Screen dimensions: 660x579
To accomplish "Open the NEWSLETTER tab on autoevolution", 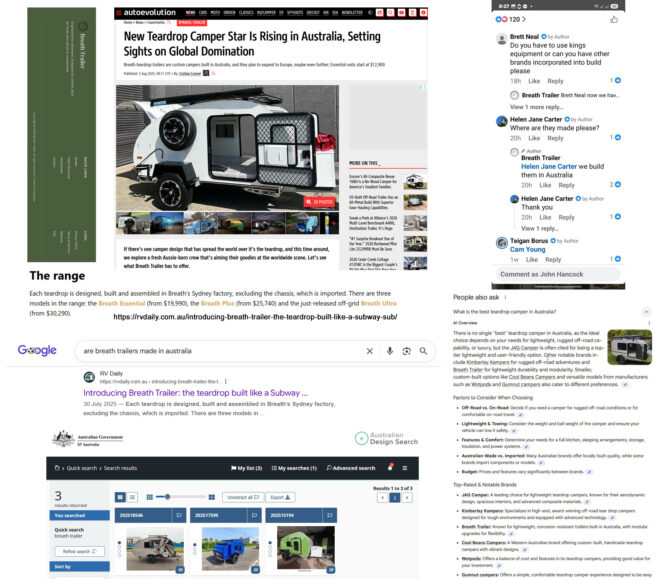I will (x=352, y=13).
